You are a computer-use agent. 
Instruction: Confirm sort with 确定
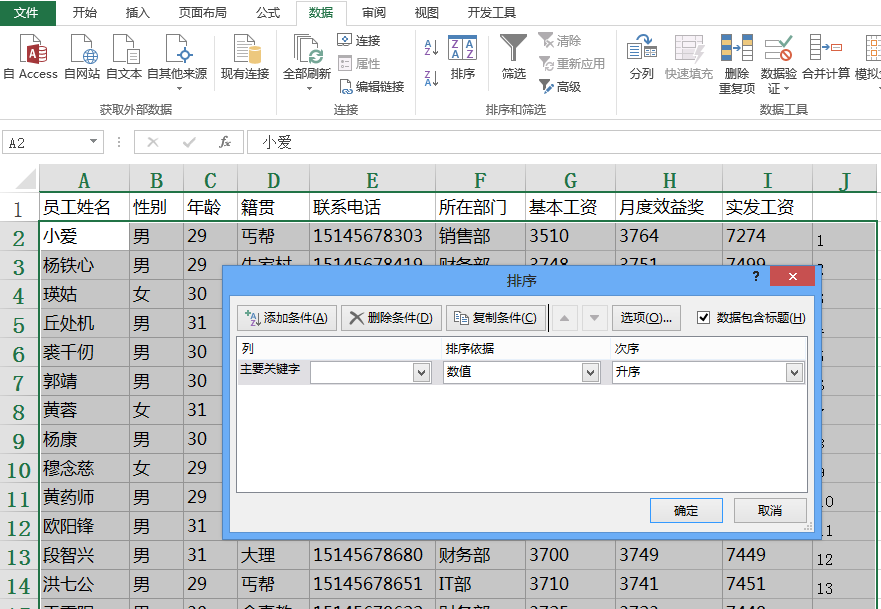(686, 511)
